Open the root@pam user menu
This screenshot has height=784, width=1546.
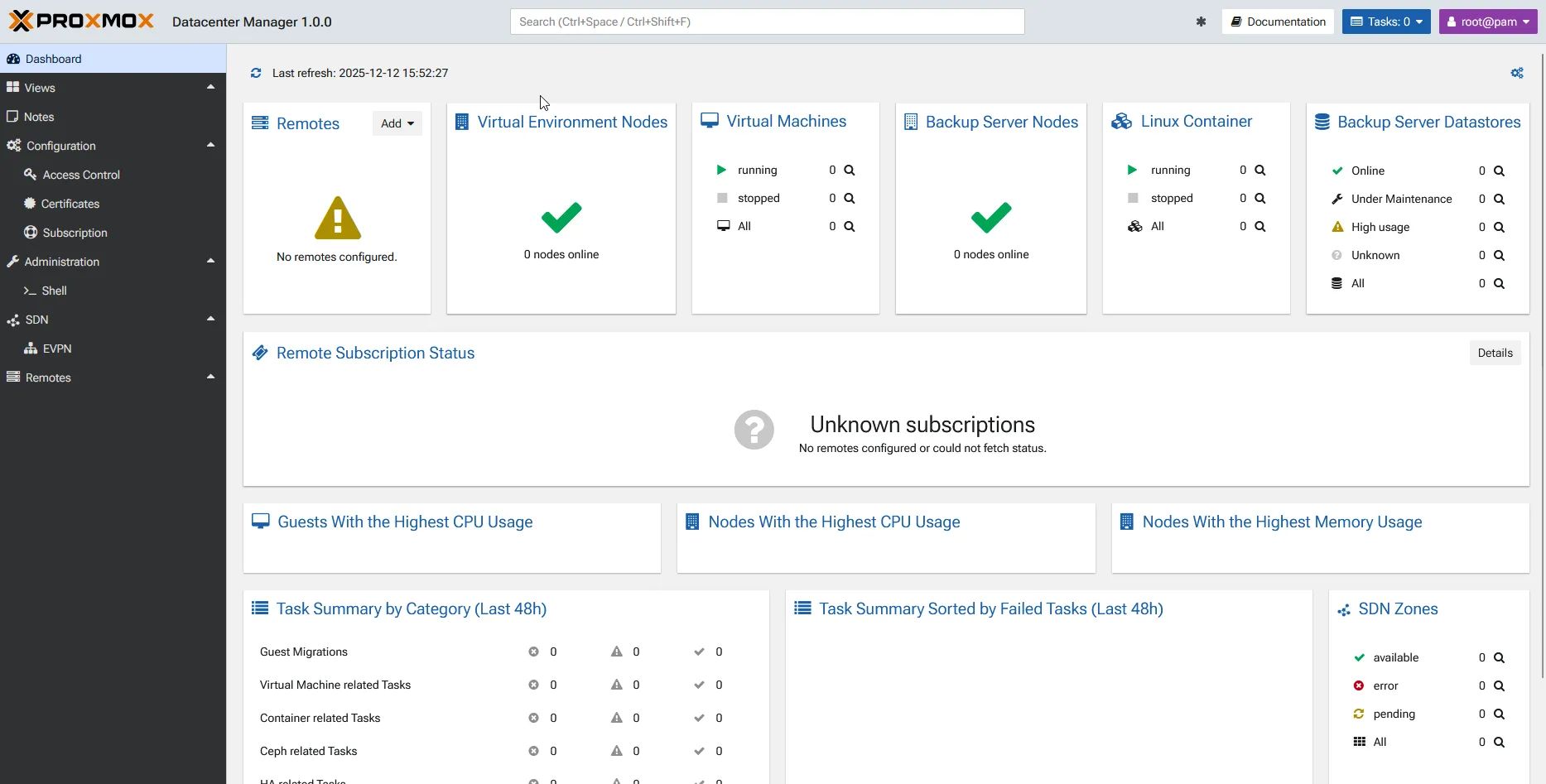coord(1487,22)
